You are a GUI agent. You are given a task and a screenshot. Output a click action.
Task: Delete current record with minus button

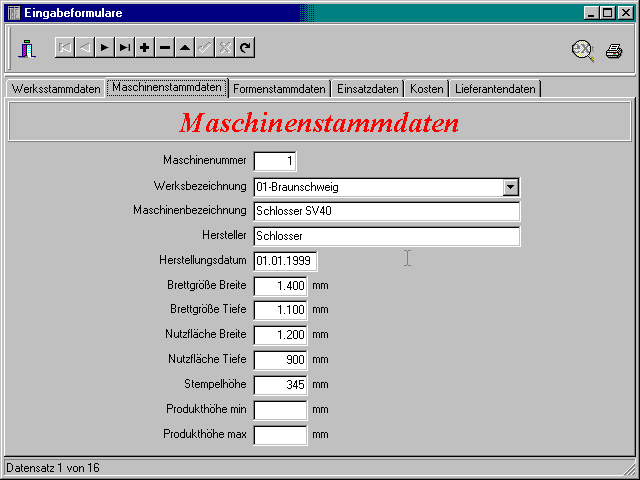tap(165, 47)
